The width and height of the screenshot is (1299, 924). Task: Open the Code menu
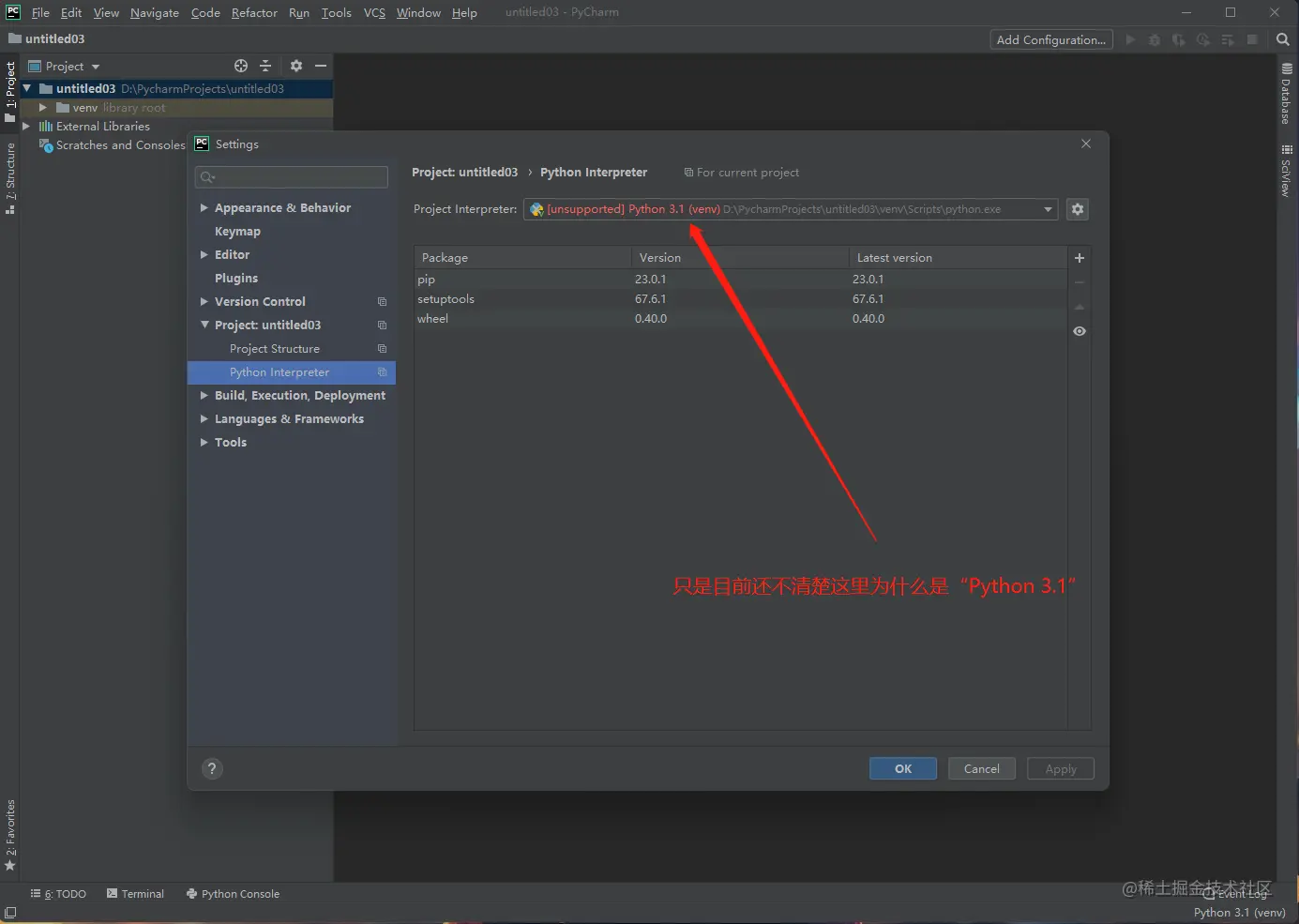click(x=205, y=12)
